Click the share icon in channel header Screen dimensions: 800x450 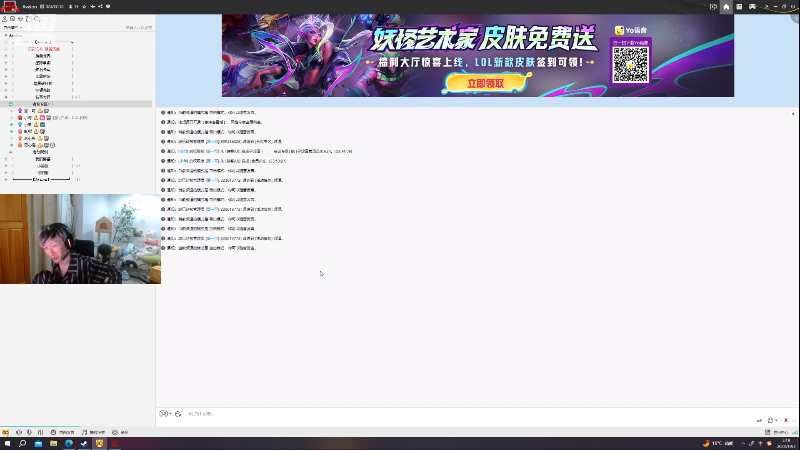point(100,7)
